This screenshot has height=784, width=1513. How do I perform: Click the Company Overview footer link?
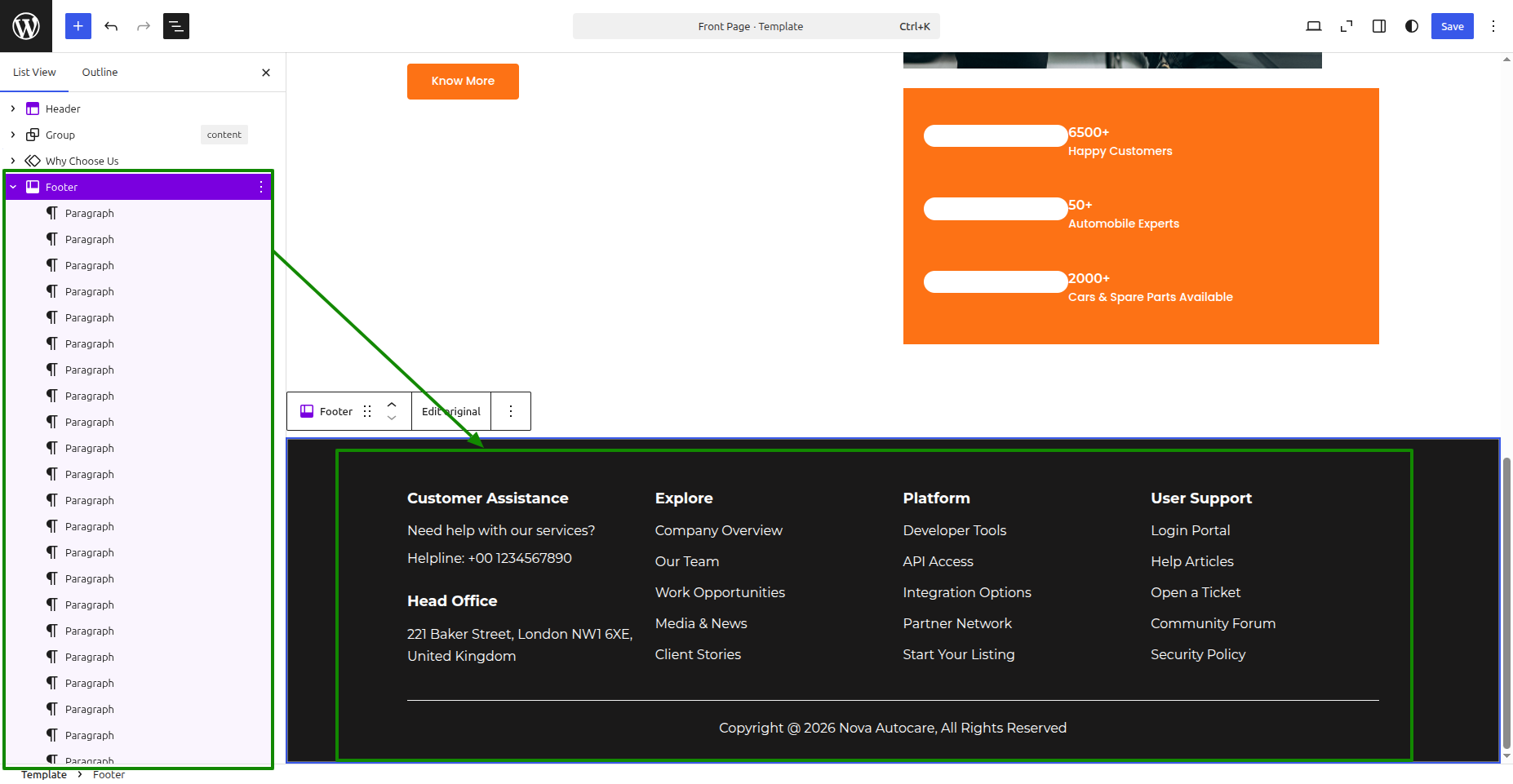pos(719,530)
